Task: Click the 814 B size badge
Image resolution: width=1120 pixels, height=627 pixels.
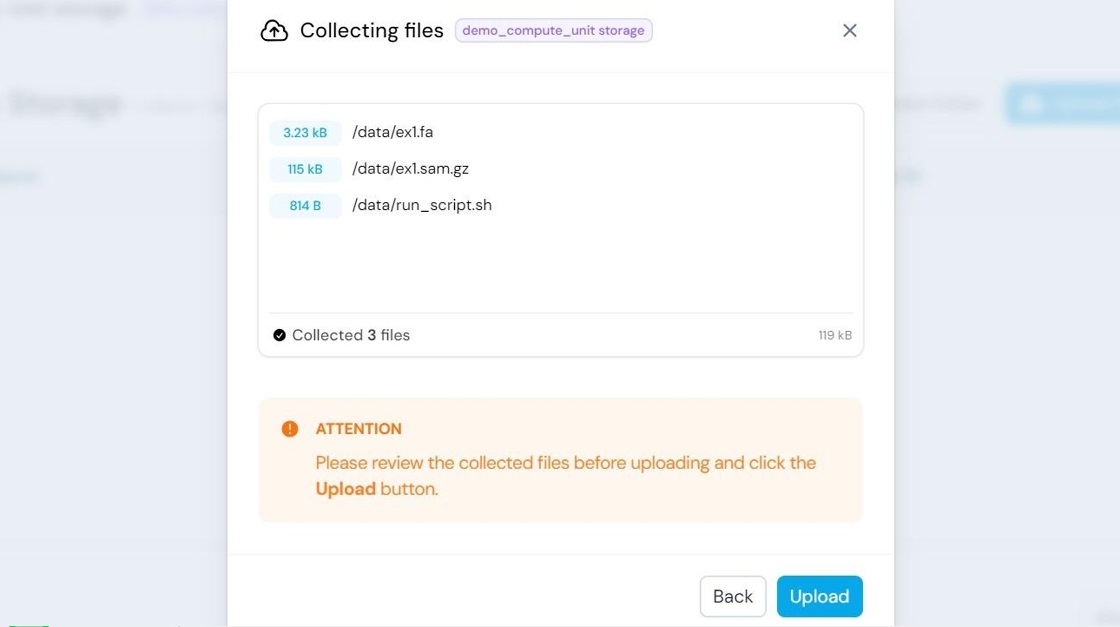Action: (305, 206)
